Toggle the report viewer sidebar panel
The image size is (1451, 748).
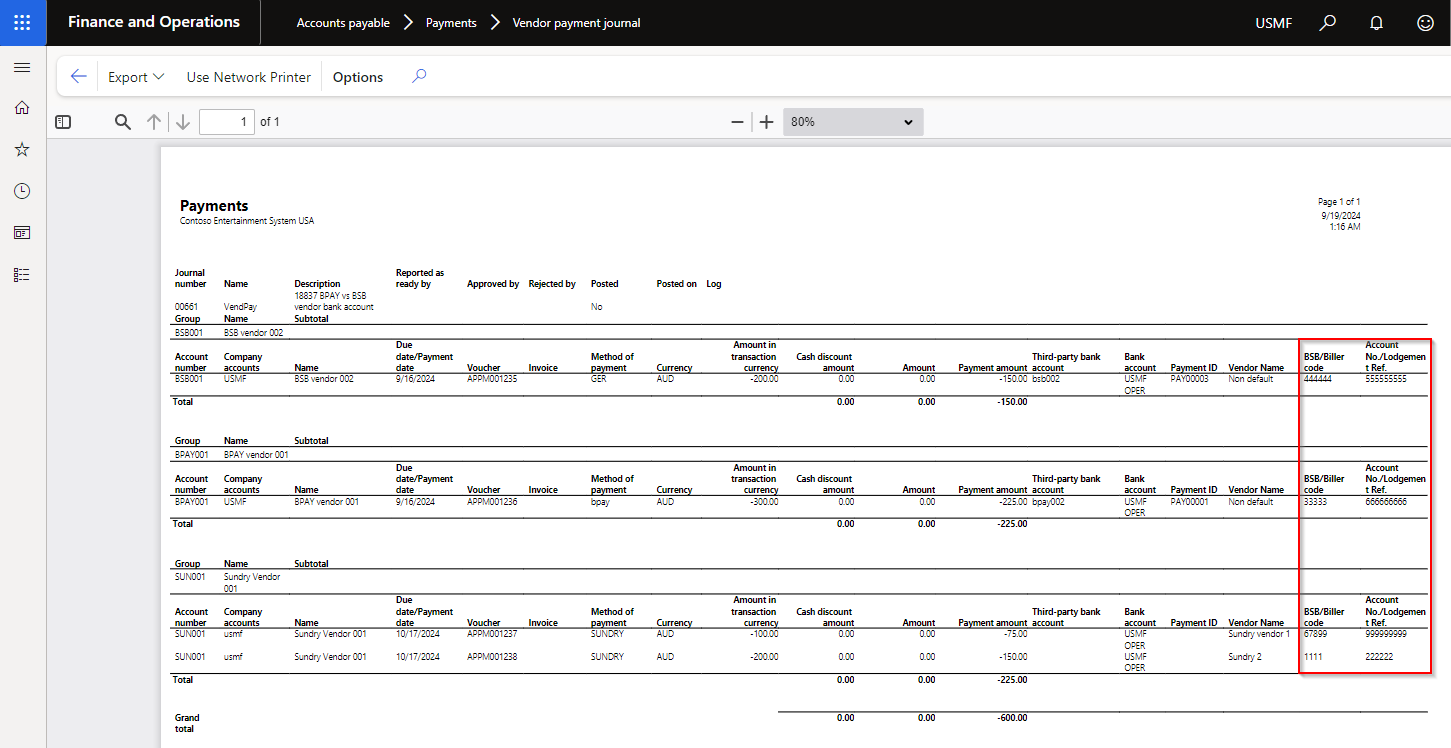tap(63, 122)
